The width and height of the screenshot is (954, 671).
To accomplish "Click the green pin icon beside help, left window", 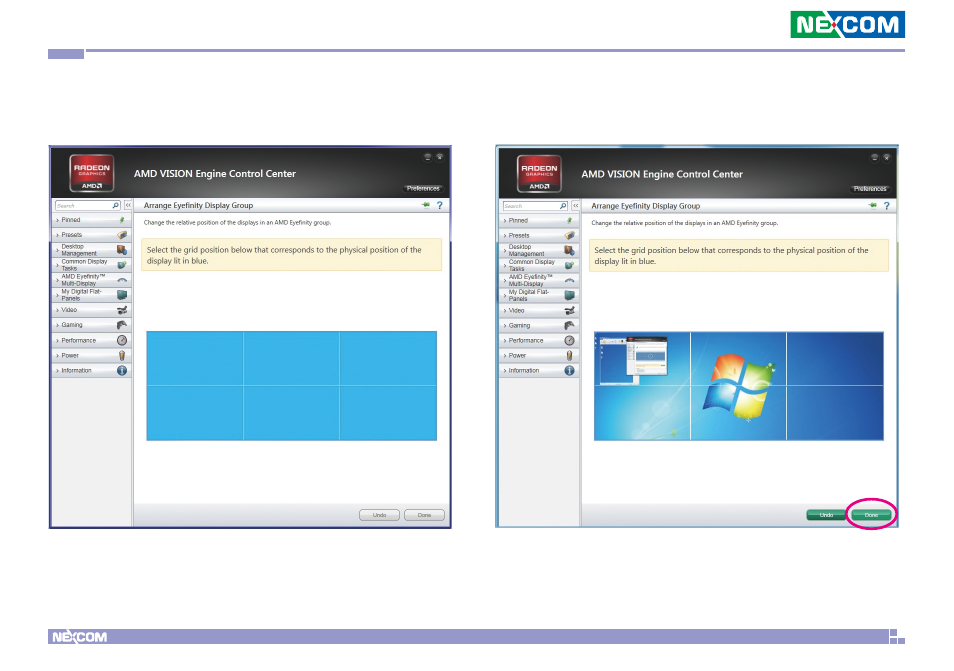I will click(x=426, y=205).
